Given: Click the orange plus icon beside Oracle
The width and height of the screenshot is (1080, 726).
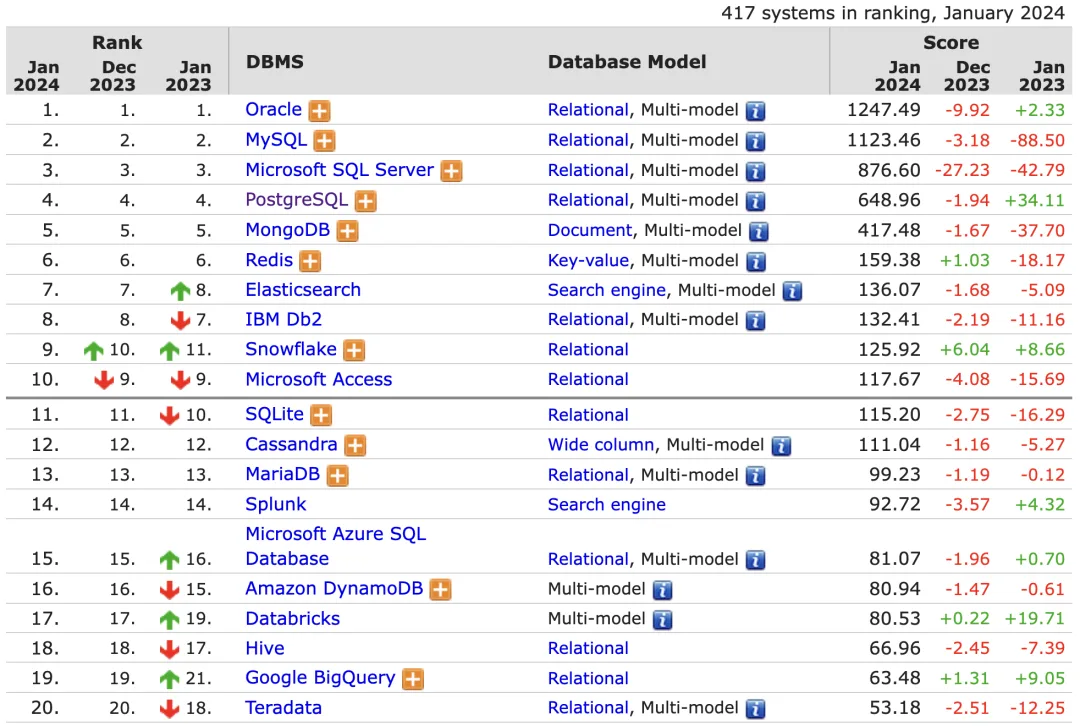Looking at the screenshot, I should [319, 111].
